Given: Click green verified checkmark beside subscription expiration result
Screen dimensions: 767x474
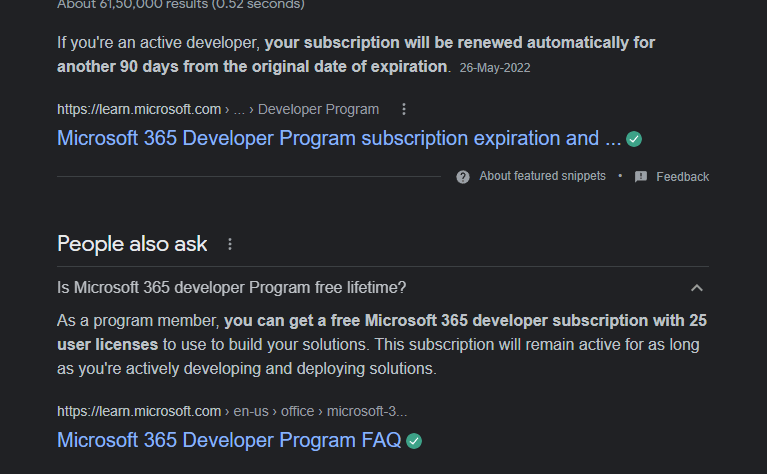Looking at the screenshot, I should (634, 139).
